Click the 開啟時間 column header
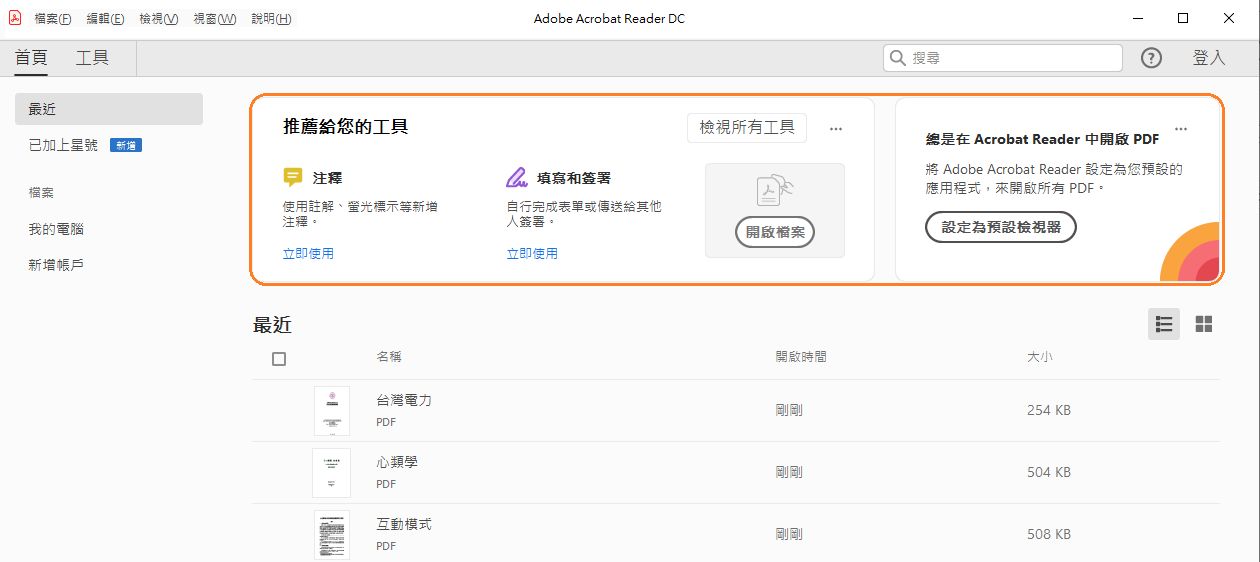 point(801,357)
